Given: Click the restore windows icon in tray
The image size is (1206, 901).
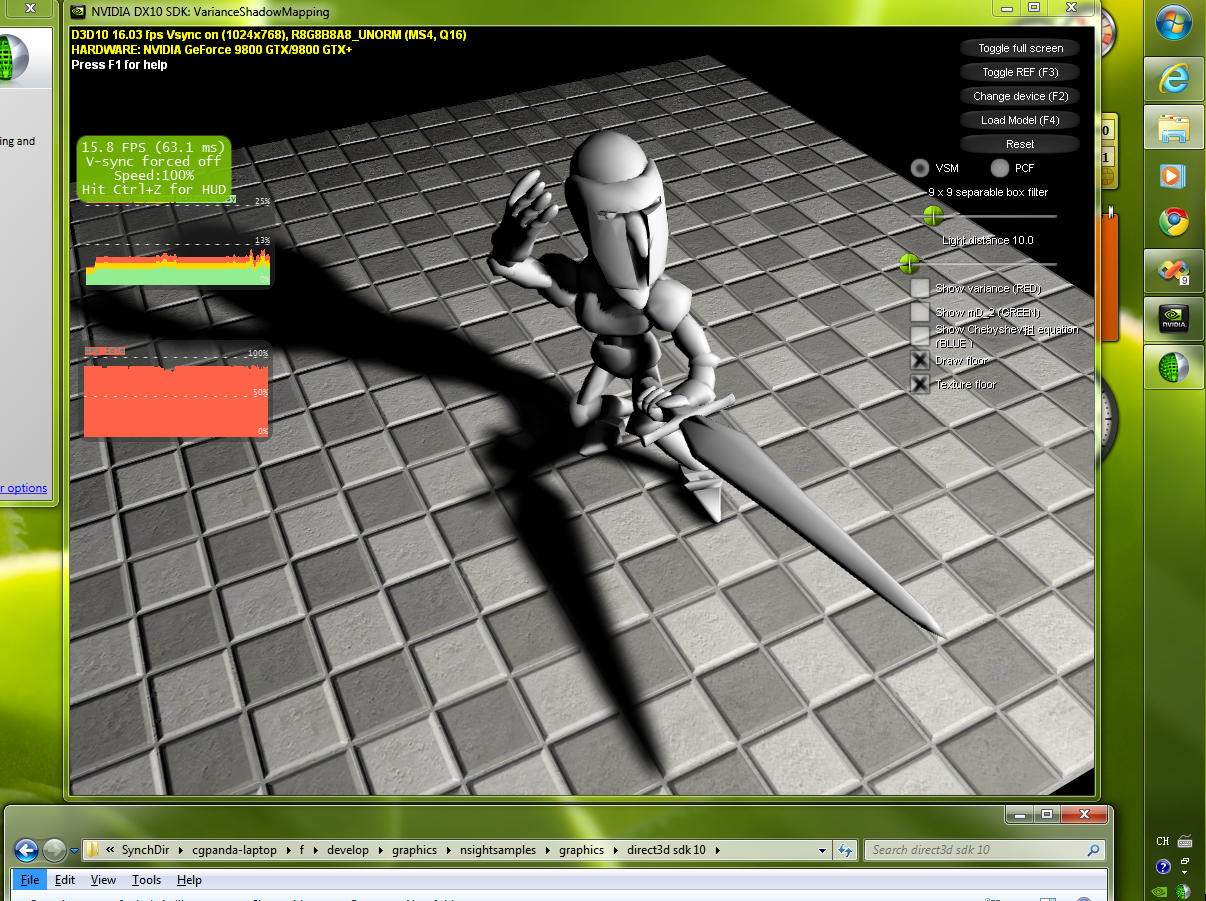Looking at the screenshot, I should click(1185, 863).
